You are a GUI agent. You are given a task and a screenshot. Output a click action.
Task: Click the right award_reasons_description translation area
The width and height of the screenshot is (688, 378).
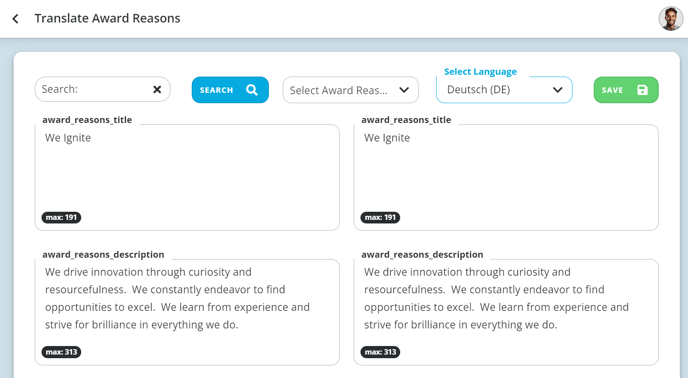point(506,312)
